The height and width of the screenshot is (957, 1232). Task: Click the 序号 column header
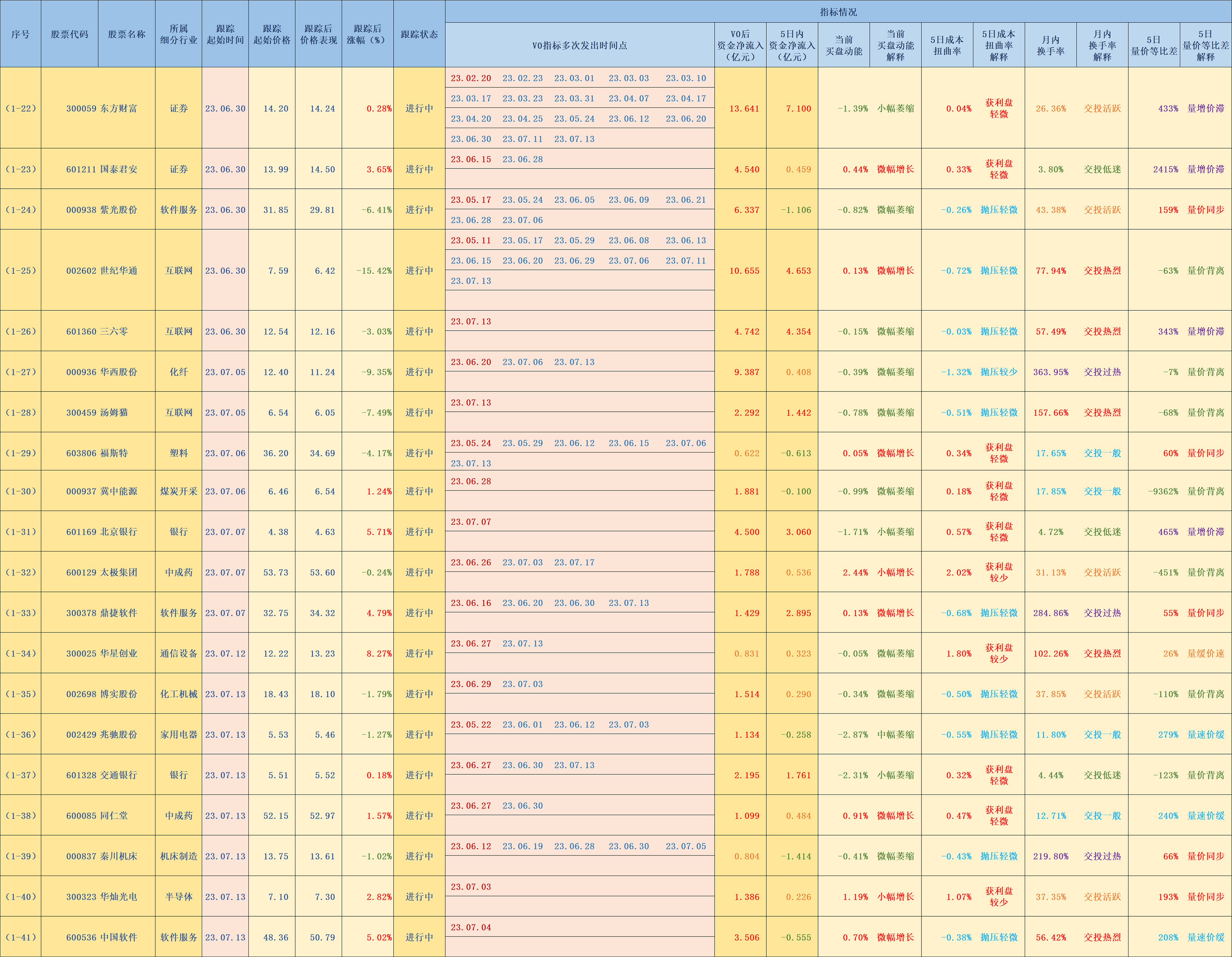[20, 34]
